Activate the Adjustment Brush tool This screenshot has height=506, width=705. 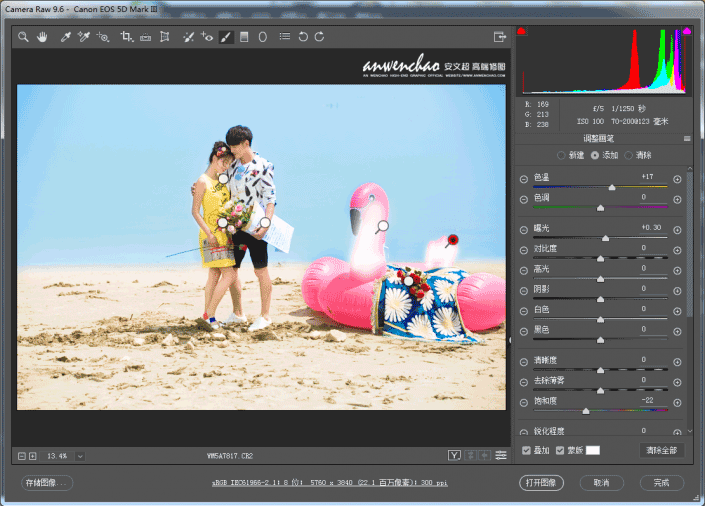pos(226,37)
